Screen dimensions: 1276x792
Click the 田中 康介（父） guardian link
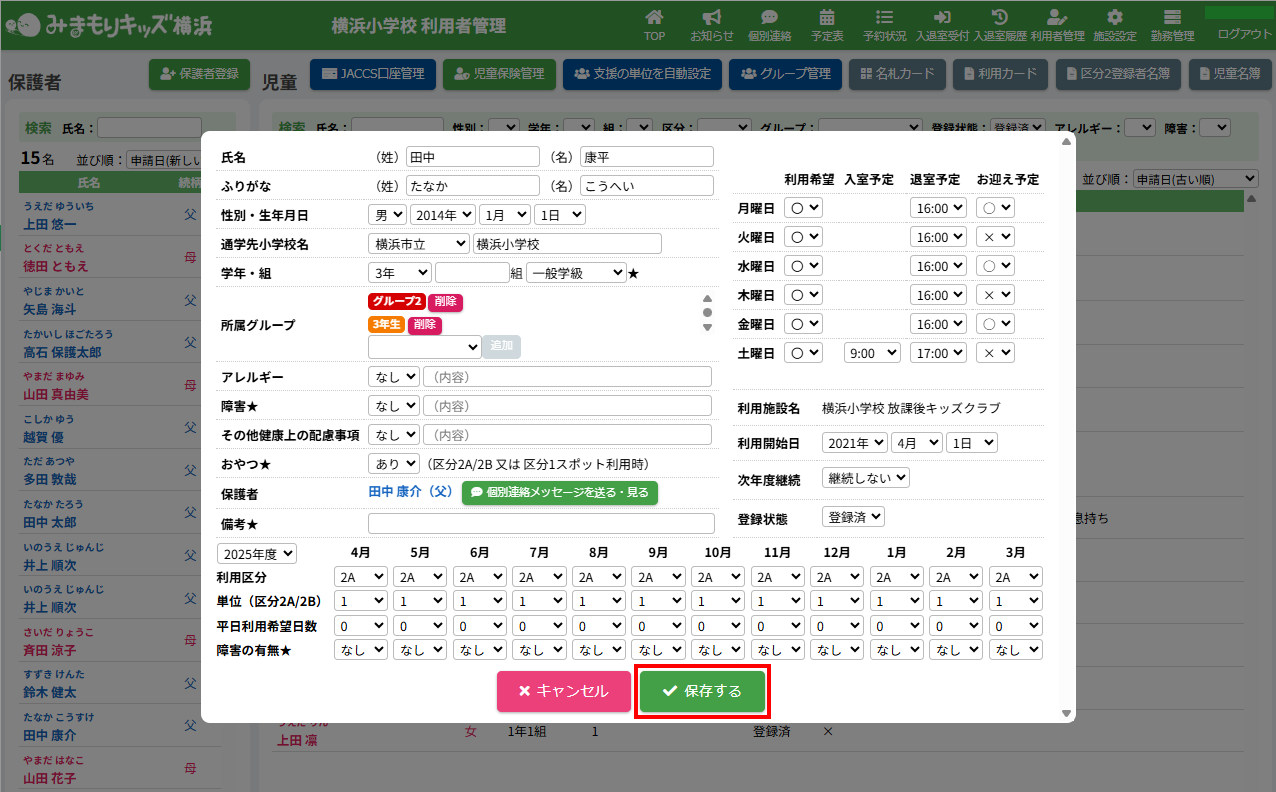[411, 493]
